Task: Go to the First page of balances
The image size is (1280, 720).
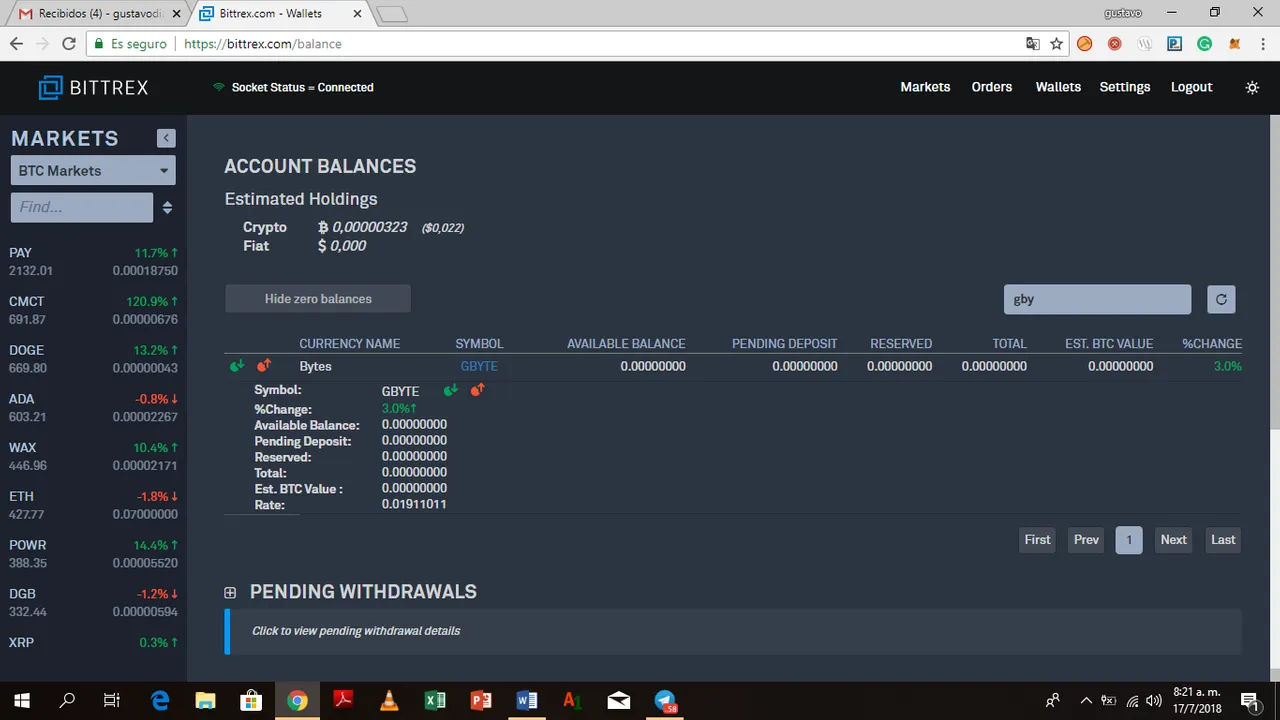Action: tap(1037, 540)
